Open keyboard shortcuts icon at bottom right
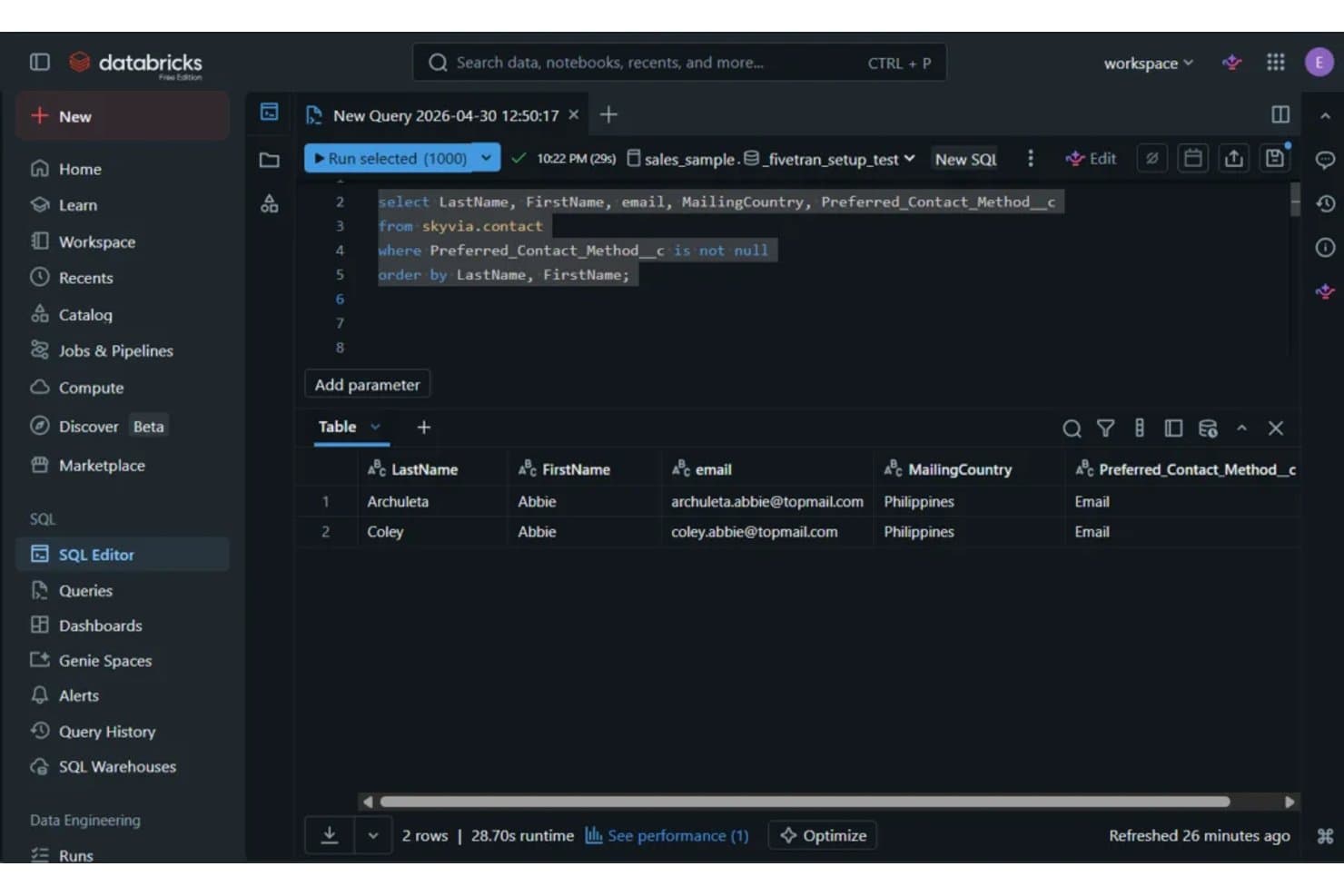 click(x=1325, y=836)
